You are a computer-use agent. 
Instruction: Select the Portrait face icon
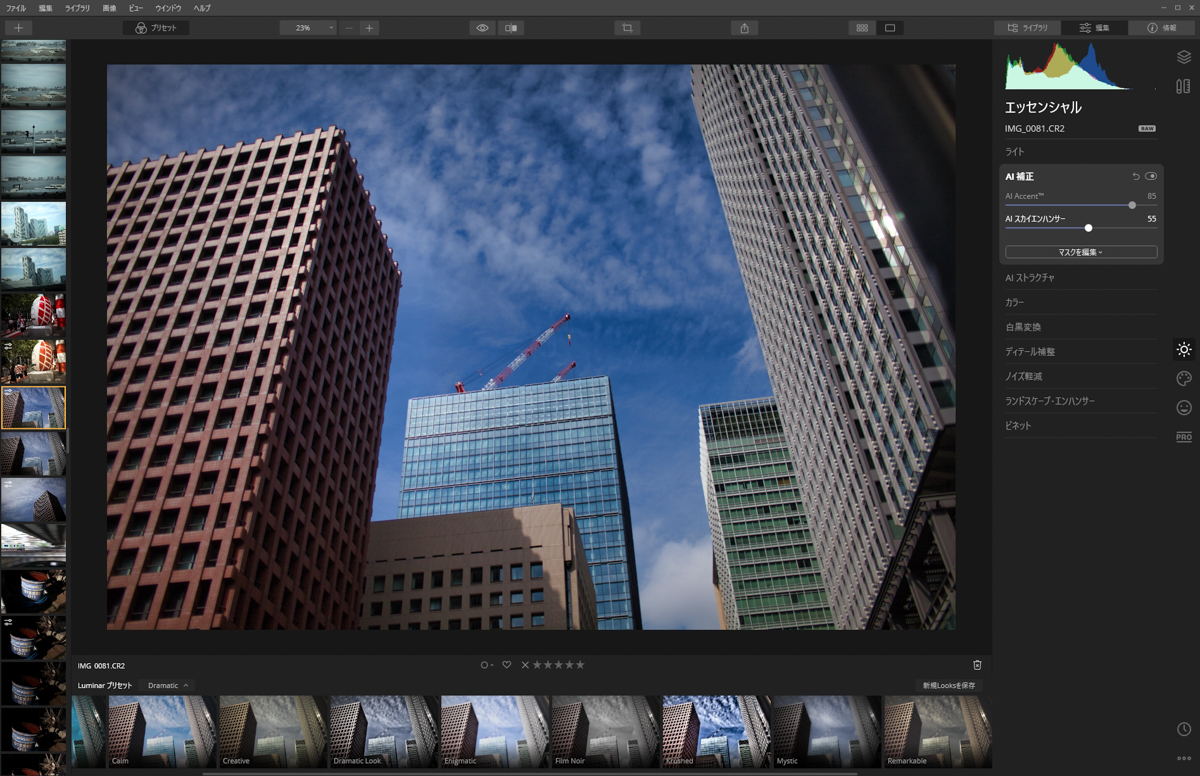pos(1184,408)
